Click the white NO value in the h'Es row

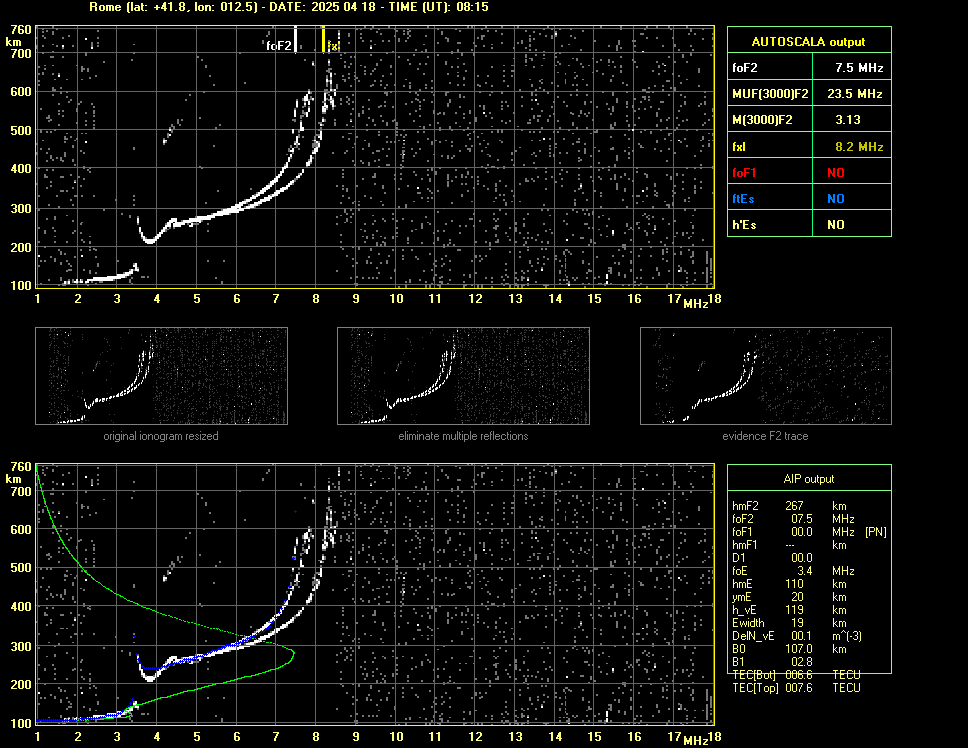point(836,225)
